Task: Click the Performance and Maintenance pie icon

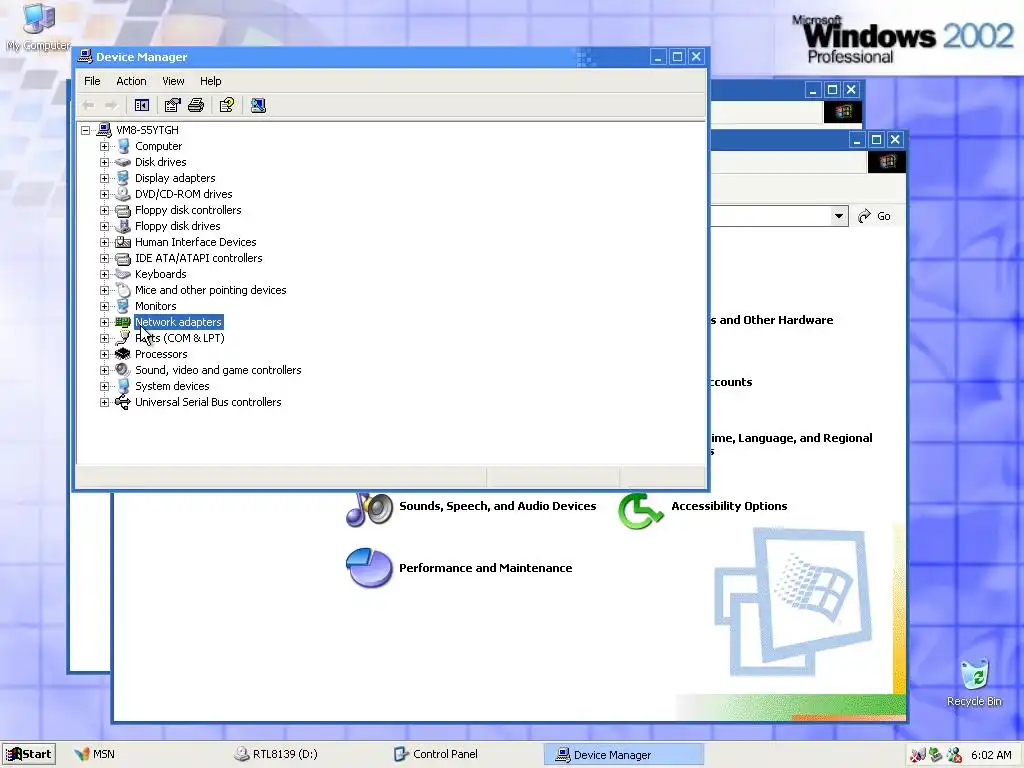Action: 369,568
